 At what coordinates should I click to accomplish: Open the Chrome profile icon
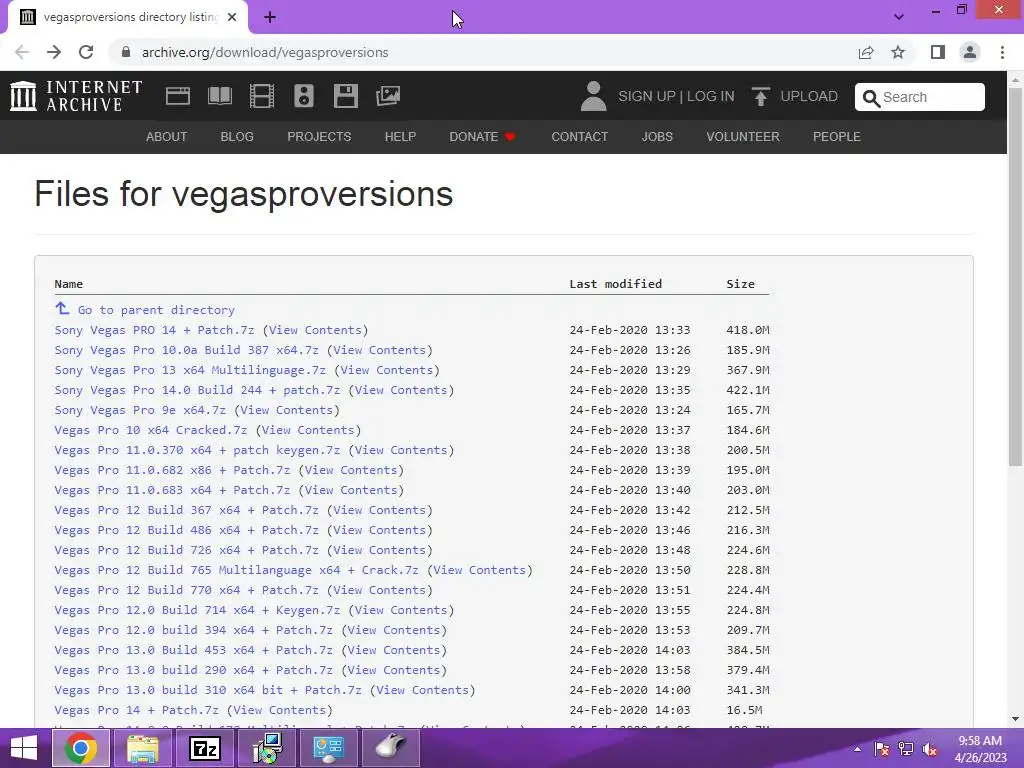point(970,52)
